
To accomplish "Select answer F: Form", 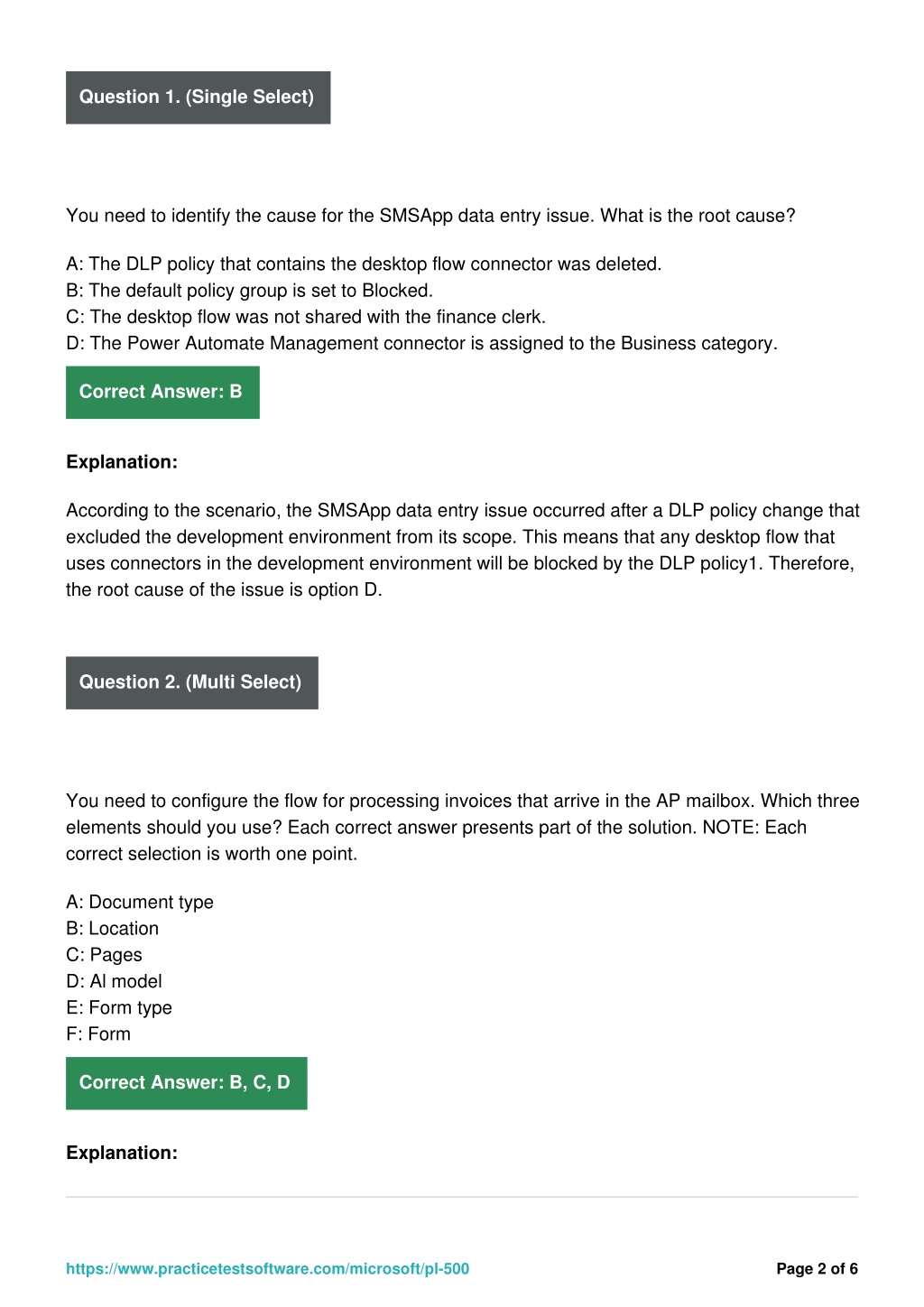I will pos(98,1034).
